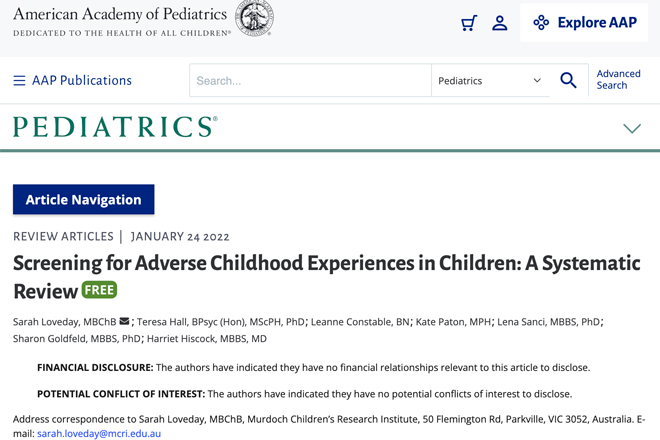Open the shopping cart icon
Image resolution: width=660 pixels, height=440 pixels.
tap(469, 23)
